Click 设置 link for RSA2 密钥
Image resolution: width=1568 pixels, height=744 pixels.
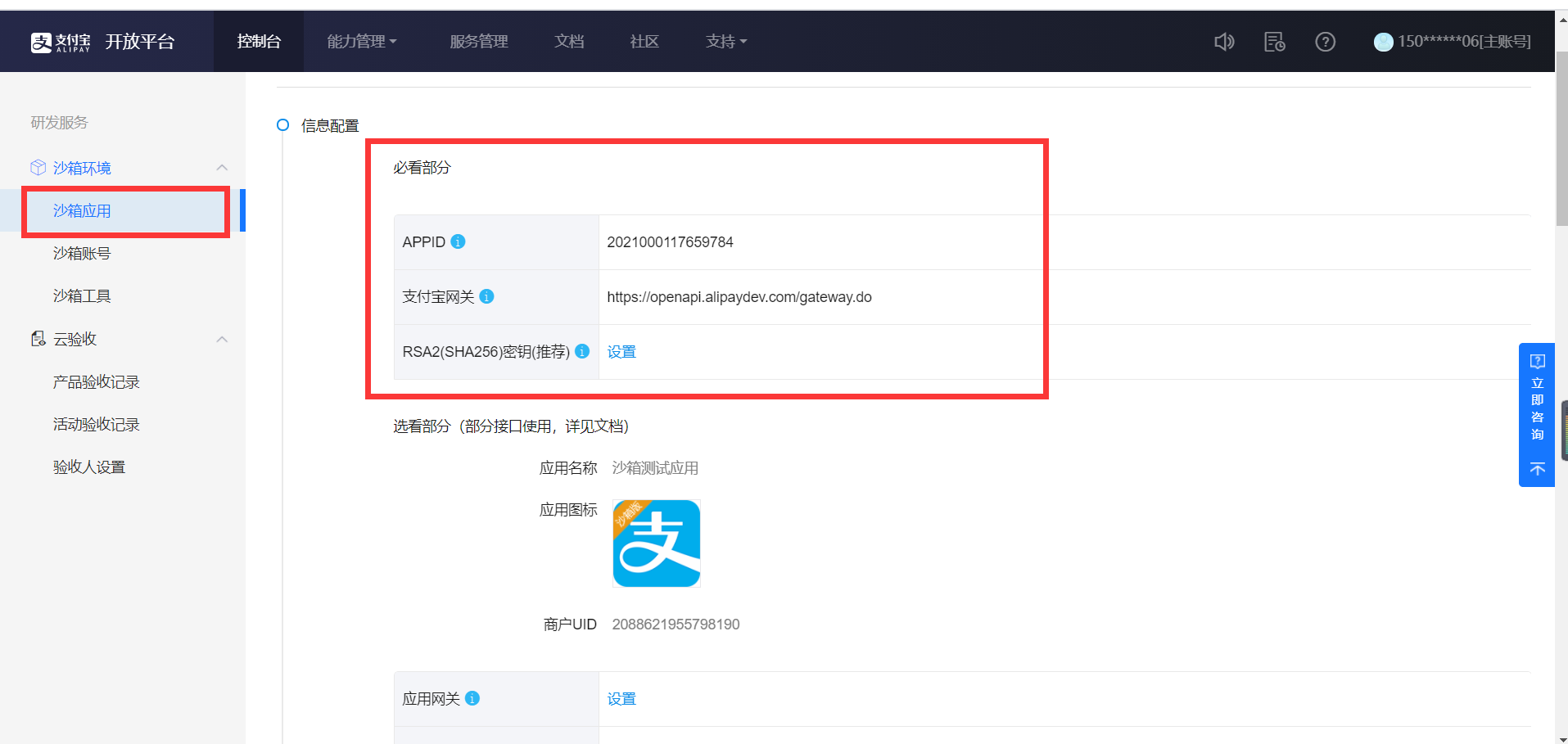coord(621,352)
